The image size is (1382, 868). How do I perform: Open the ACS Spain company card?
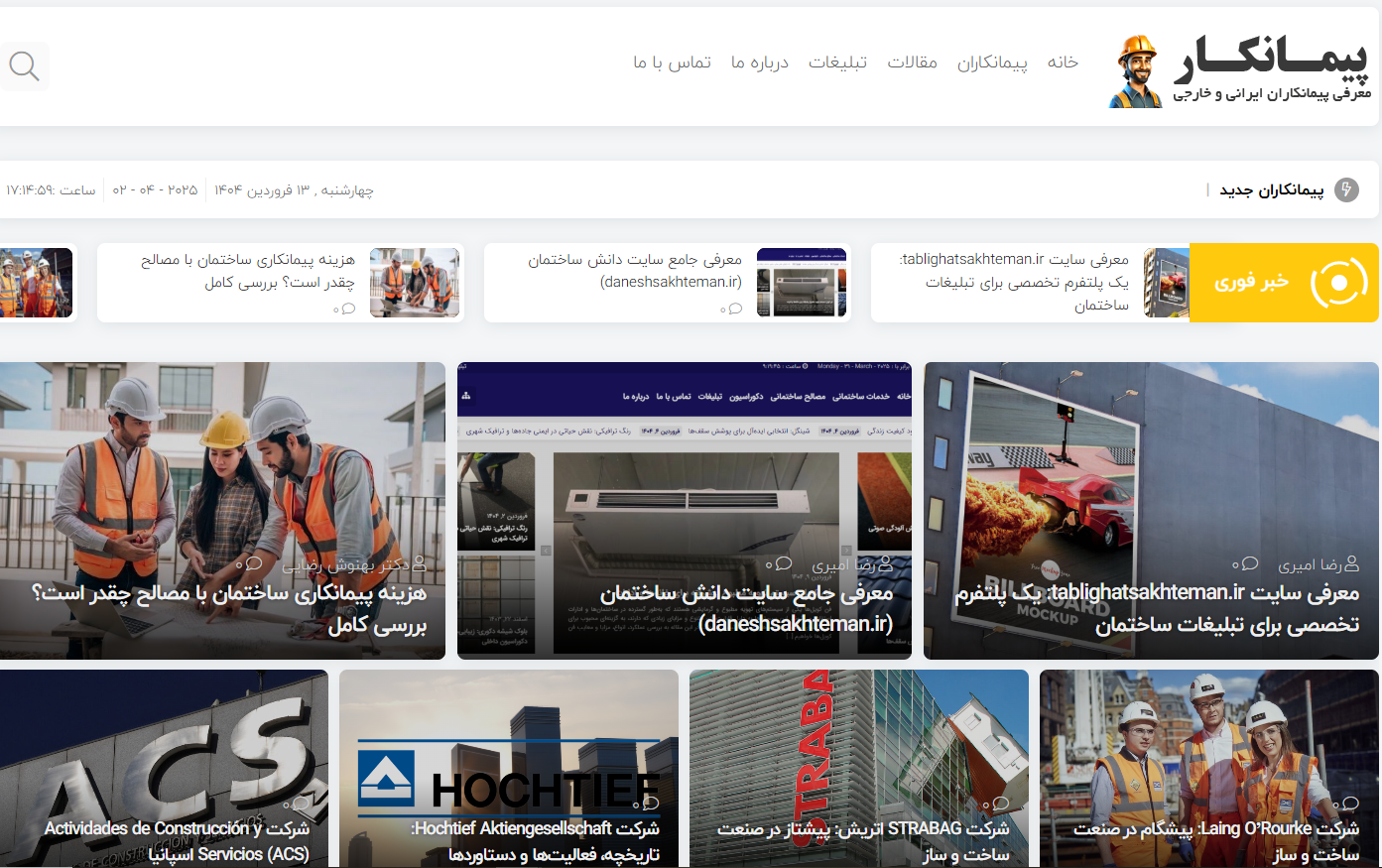point(177,840)
